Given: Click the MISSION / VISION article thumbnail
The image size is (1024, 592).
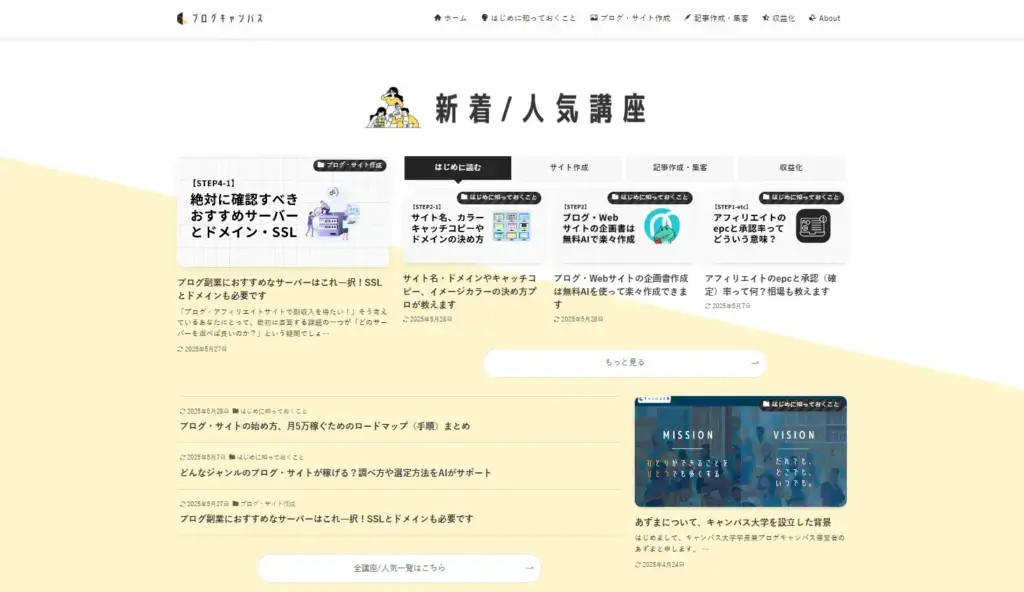Looking at the screenshot, I should [740, 452].
